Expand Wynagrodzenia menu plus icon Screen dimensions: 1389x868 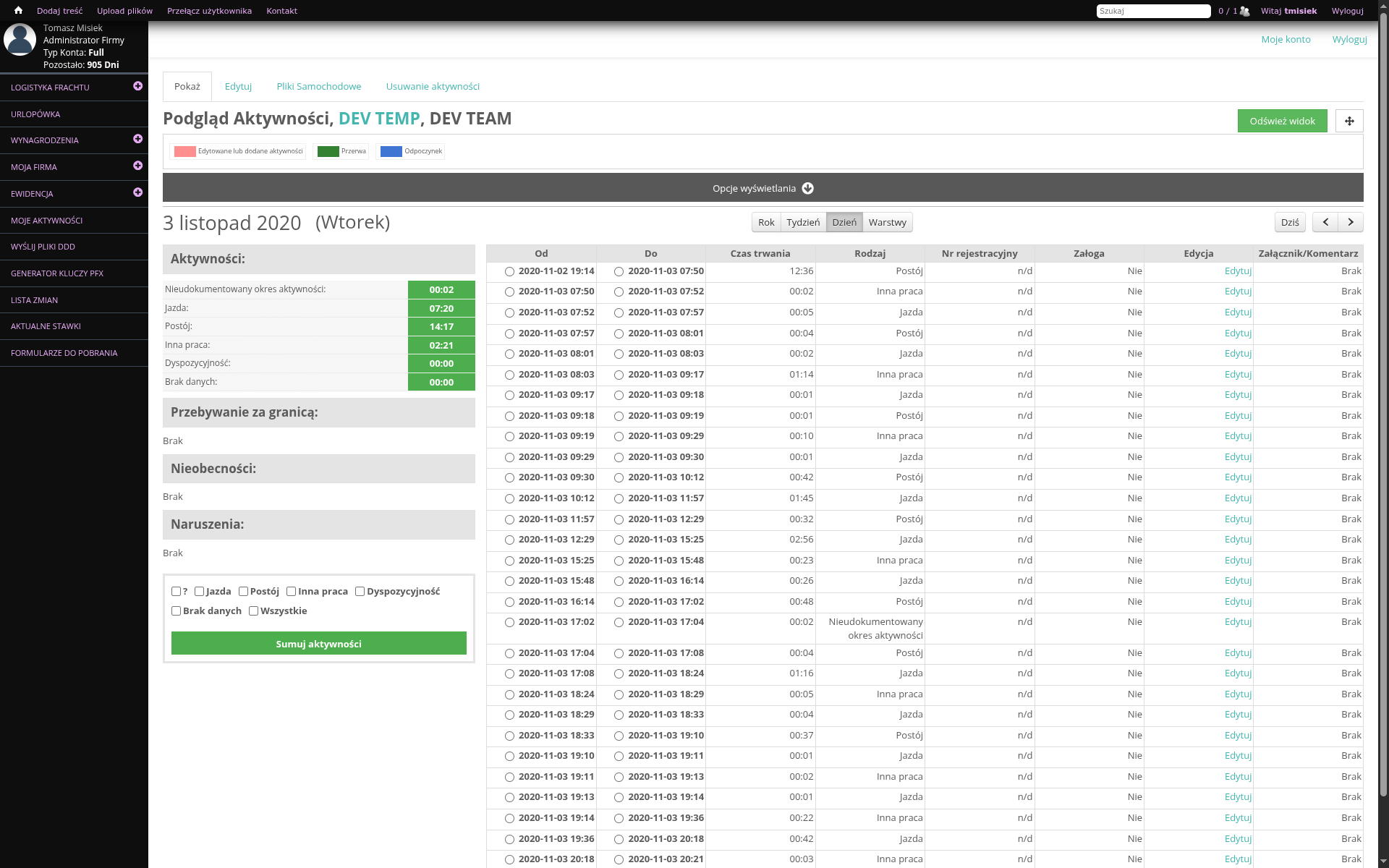[x=137, y=139]
